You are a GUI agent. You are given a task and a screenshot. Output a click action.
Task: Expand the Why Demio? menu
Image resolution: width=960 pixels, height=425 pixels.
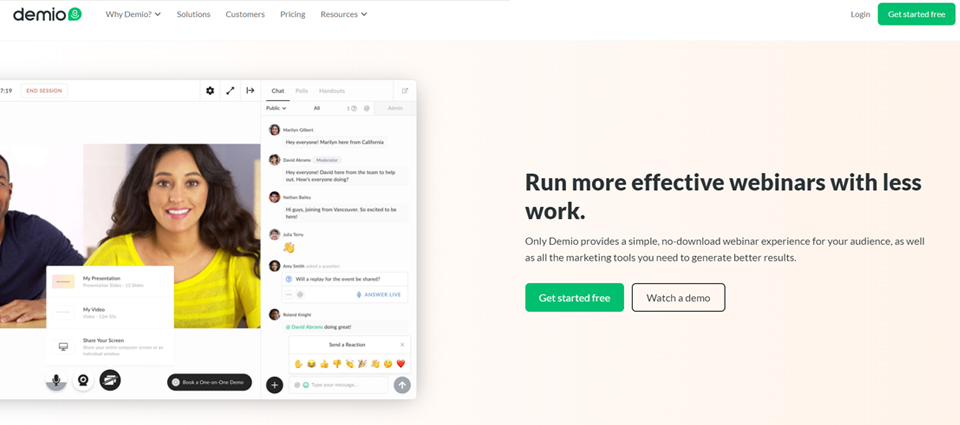(x=133, y=14)
